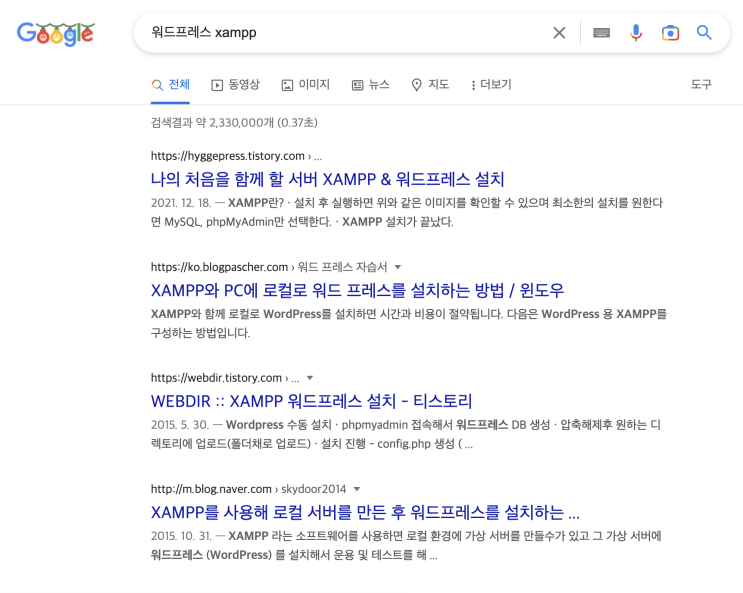Open the on-screen keyboard input tool
The image size is (743, 593).
tap(601, 33)
